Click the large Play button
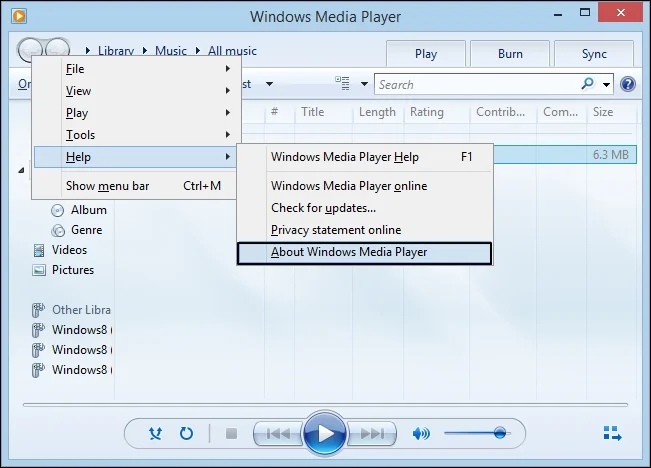Screen dimensions: 651x468 pos(325,434)
